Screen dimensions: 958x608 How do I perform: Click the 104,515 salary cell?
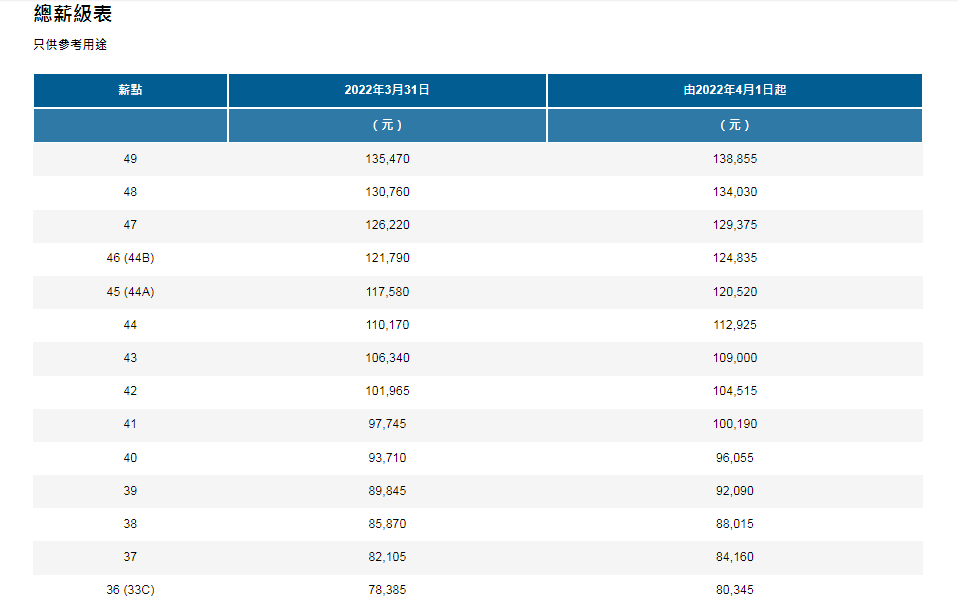[x=735, y=391]
